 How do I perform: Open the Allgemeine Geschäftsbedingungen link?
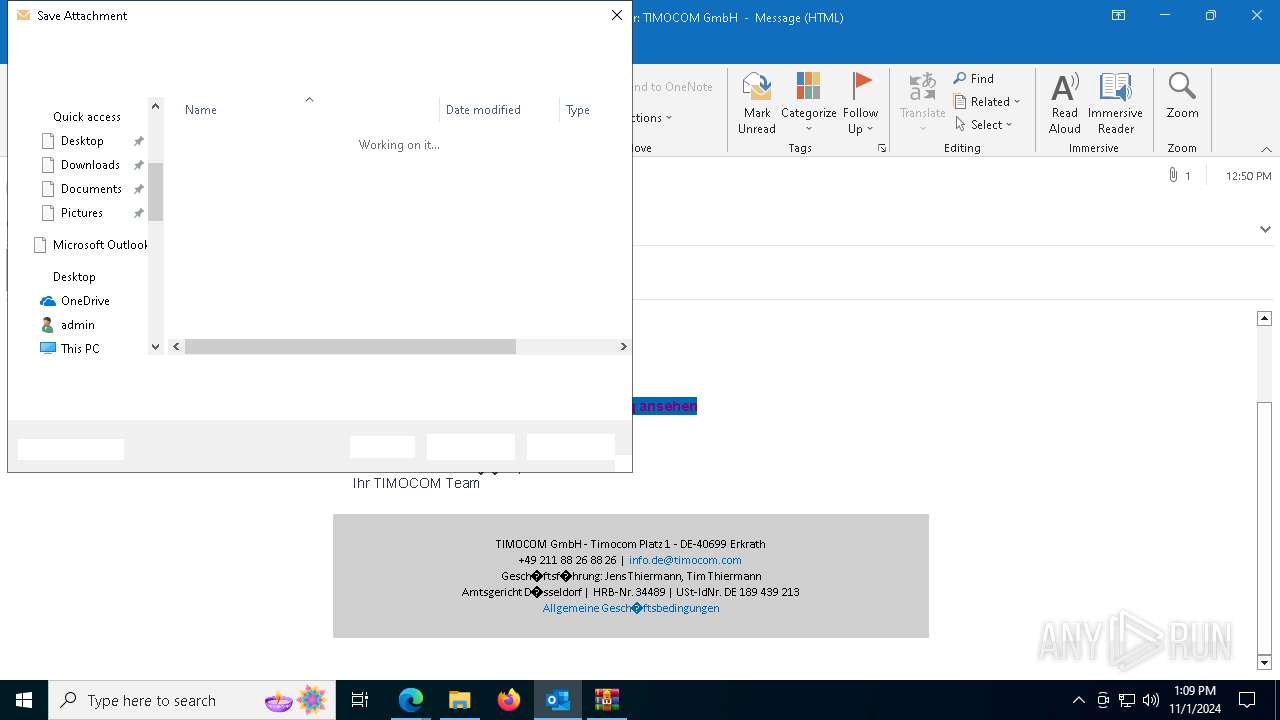(631, 608)
